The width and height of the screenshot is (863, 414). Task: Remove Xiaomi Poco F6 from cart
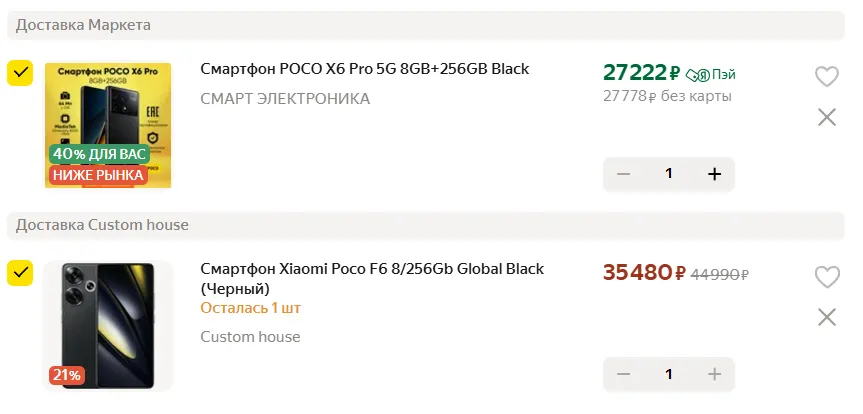click(x=826, y=317)
